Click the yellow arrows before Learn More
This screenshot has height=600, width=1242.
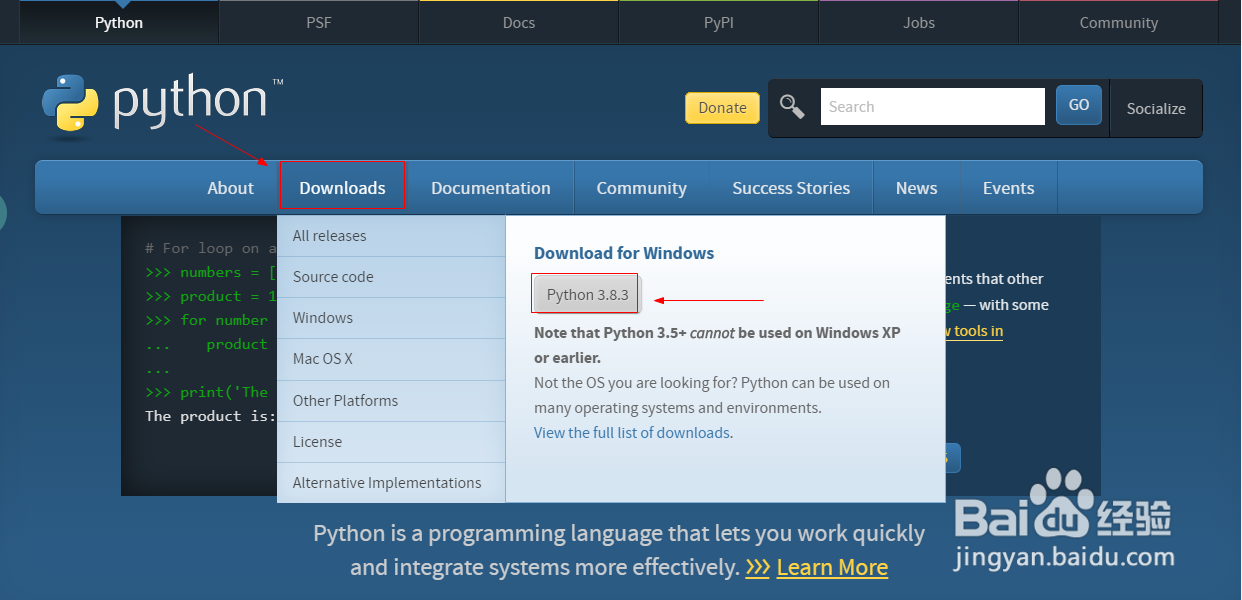coord(758,567)
